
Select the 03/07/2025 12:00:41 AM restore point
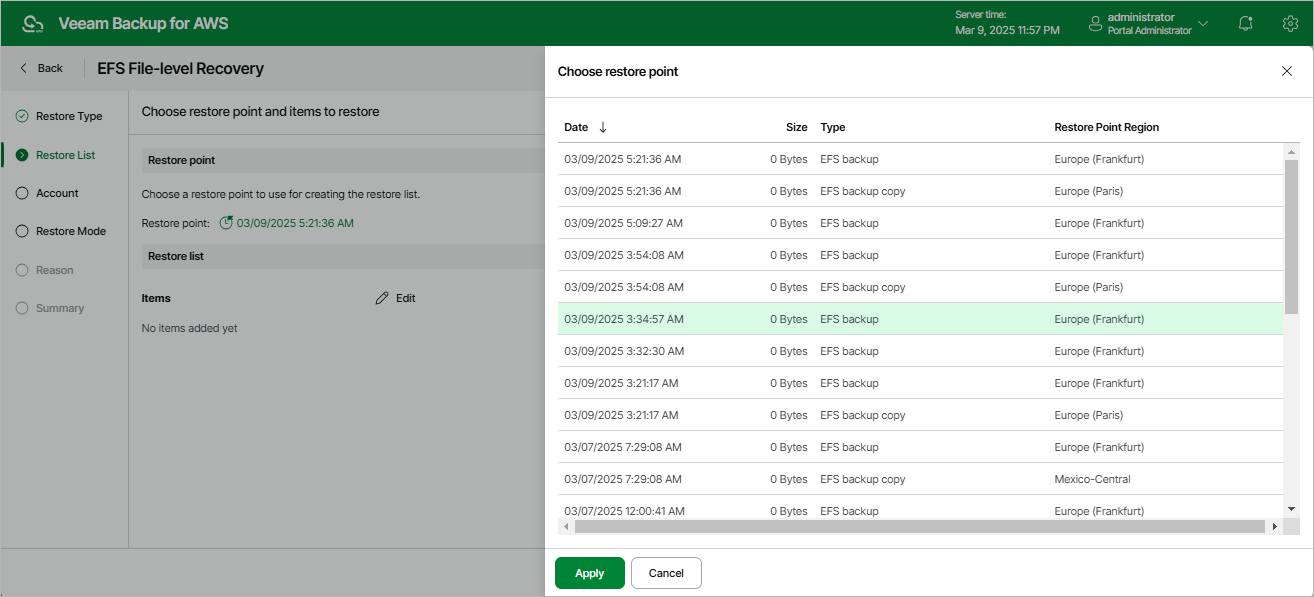pyautogui.click(x=920, y=508)
